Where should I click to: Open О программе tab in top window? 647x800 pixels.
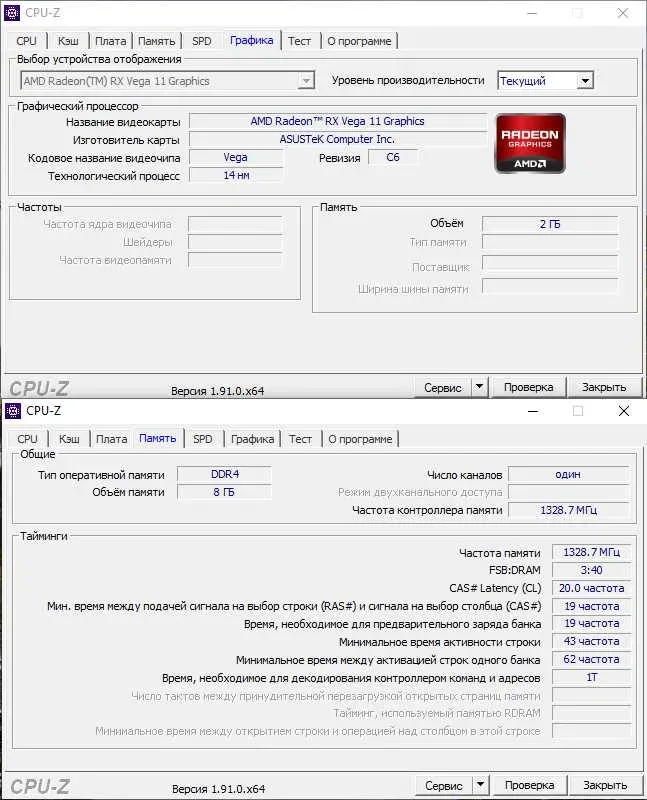[360, 41]
